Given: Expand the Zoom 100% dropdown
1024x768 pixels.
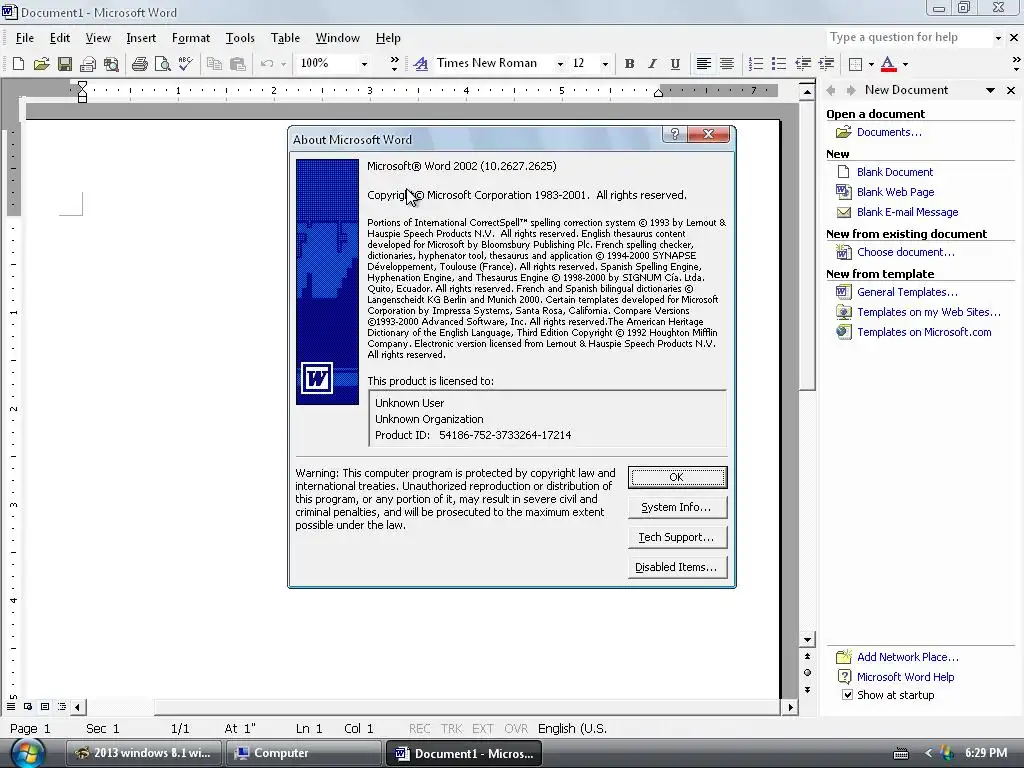Looking at the screenshot, I should (x=364, y=64).
